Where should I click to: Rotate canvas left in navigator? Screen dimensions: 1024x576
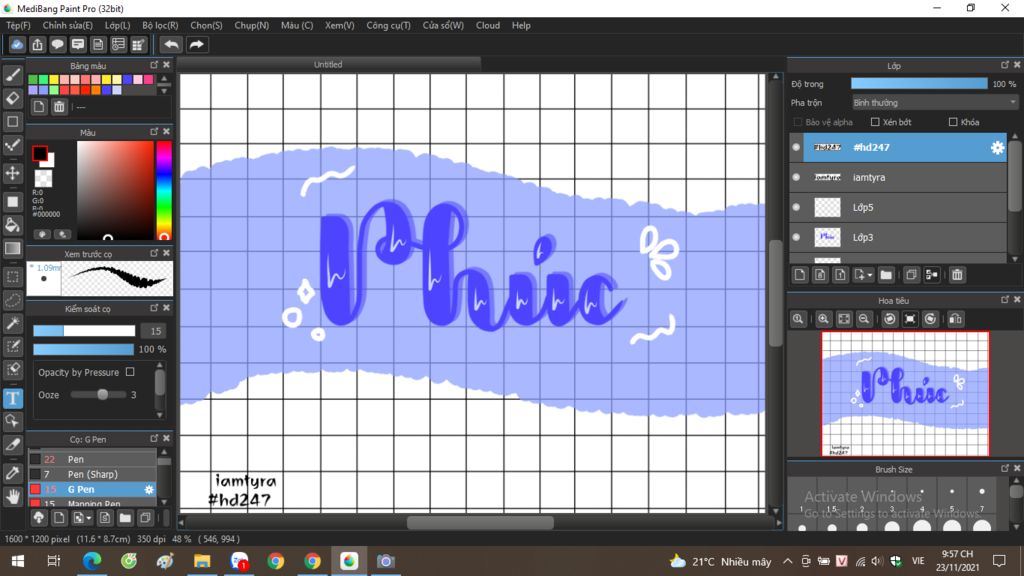[x=889, y=319]
